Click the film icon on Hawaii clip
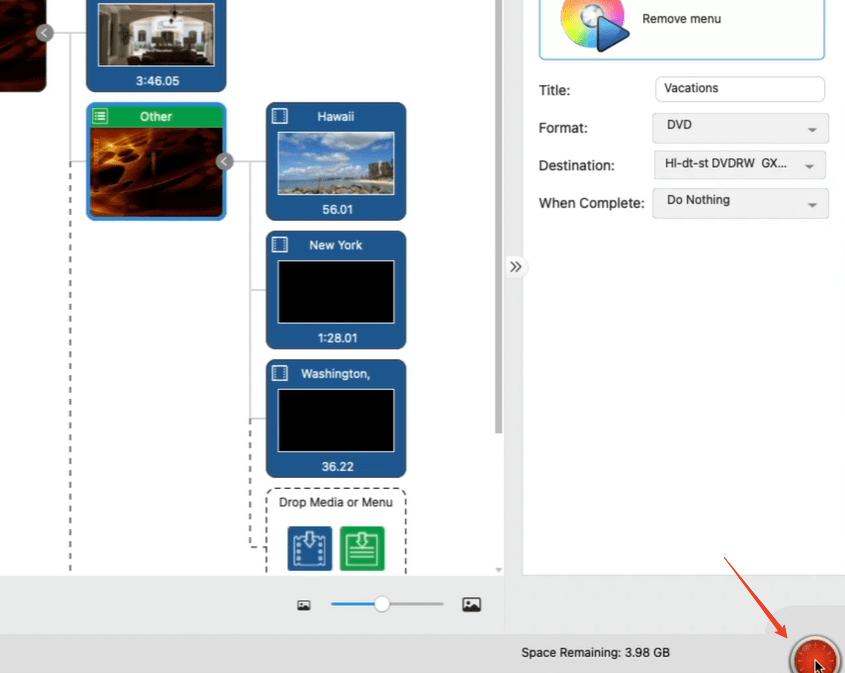The height and width of the screenshot is (673, 845). (x=280, y=117)
